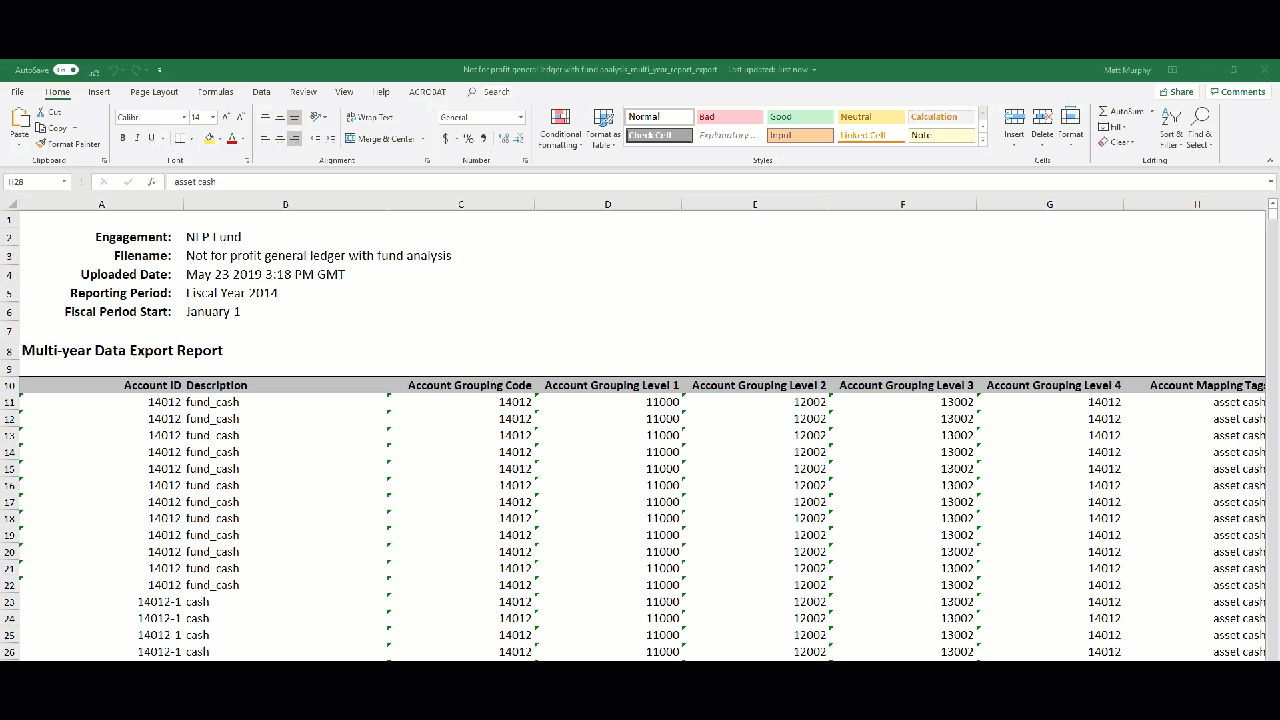Open Find & Select magnifier
1280x720 pixels.
pyautogui.click(x=1200, y=128)
